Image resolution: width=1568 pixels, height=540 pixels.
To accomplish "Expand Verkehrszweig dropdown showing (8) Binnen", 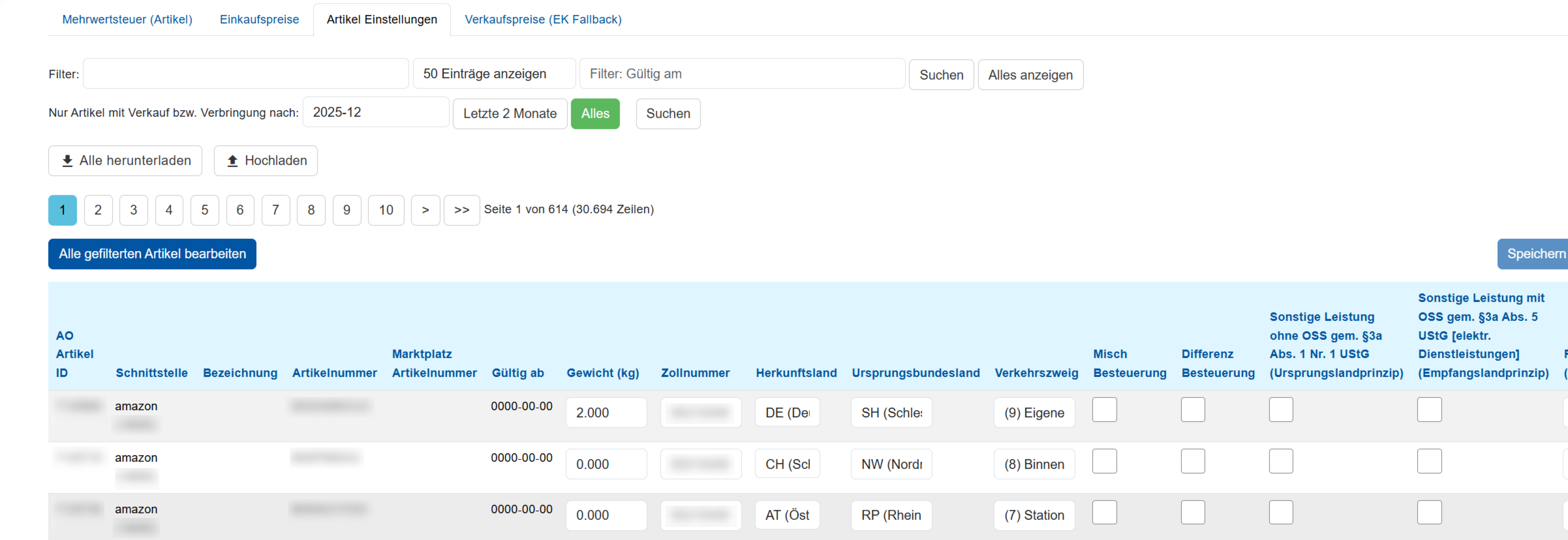I will 1034,464.
